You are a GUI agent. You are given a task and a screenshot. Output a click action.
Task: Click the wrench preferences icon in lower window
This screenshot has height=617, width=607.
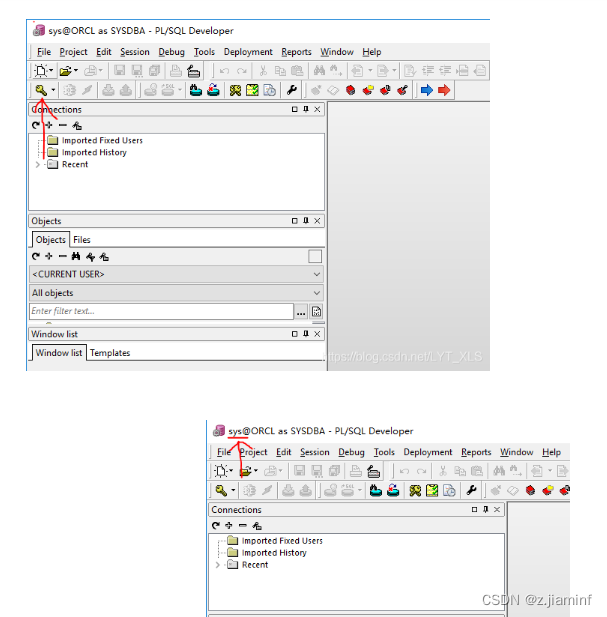[471, 490]
